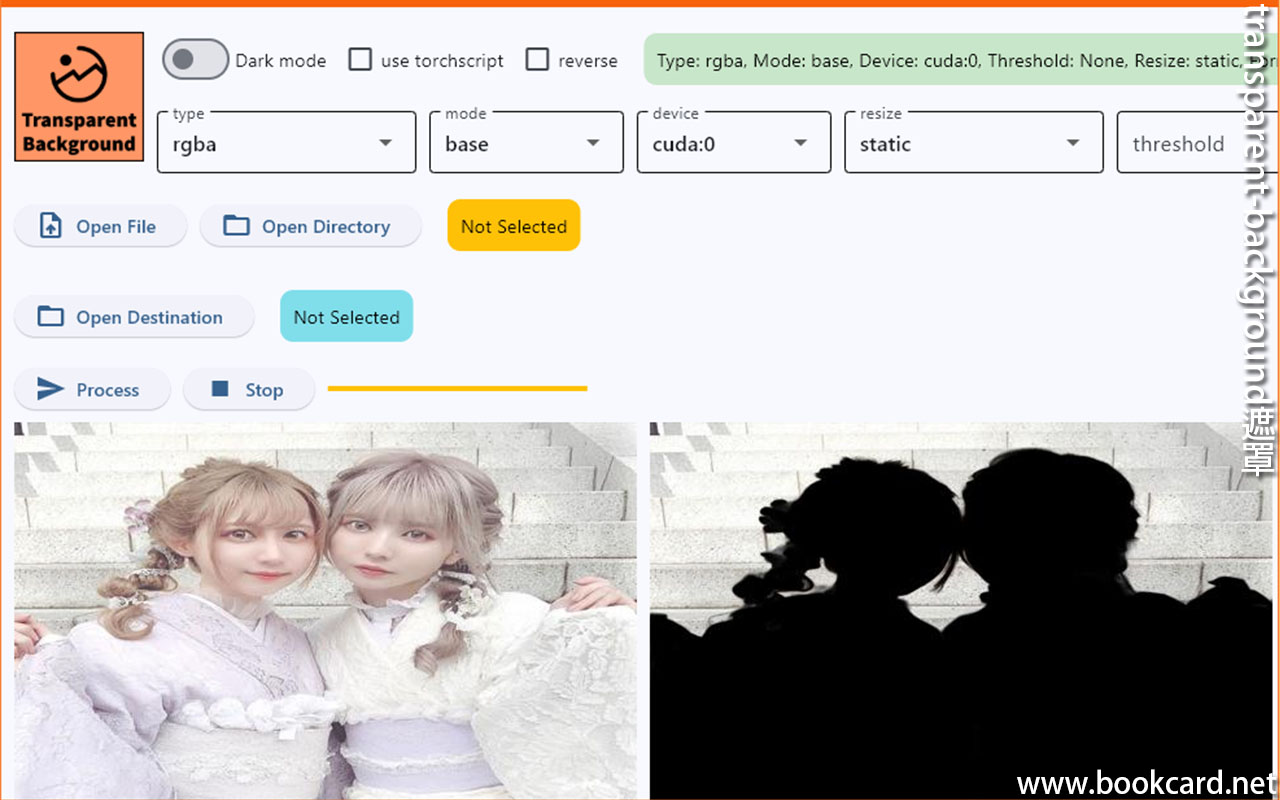
Task: Click the yellow progress bar
Action: pos(457,388)
